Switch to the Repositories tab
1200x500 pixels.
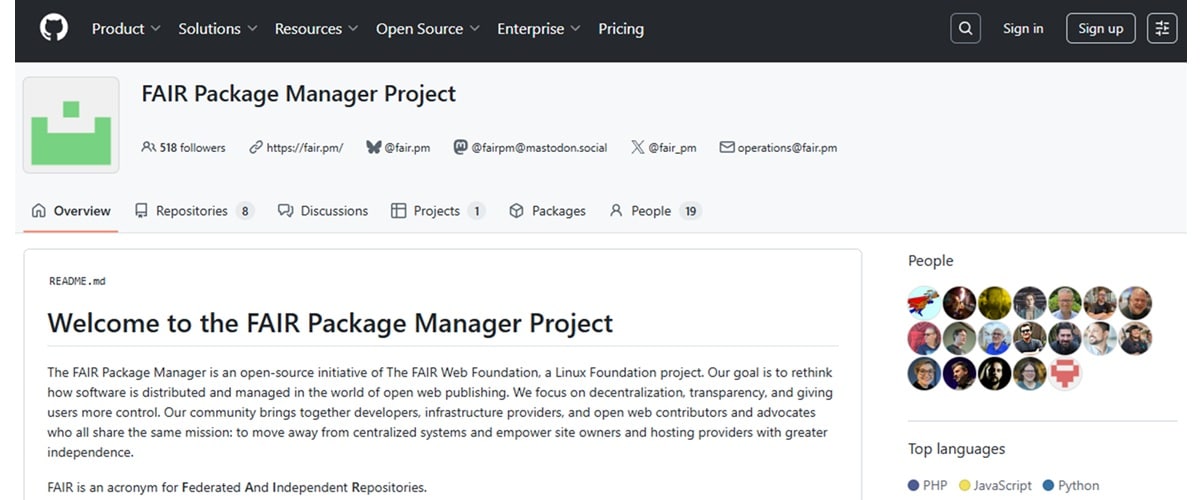pyautogui.click(x=194, y=211)
